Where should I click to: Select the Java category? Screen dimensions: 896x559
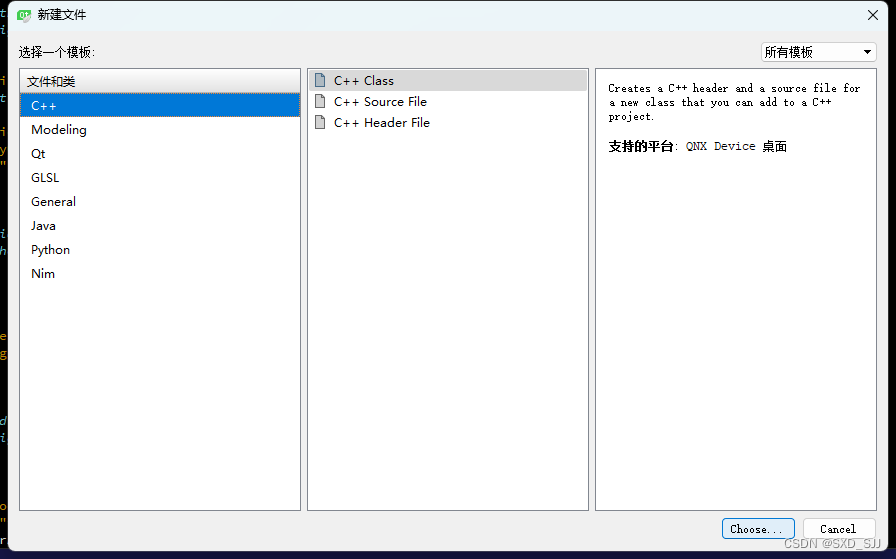(x=160, y=226)
